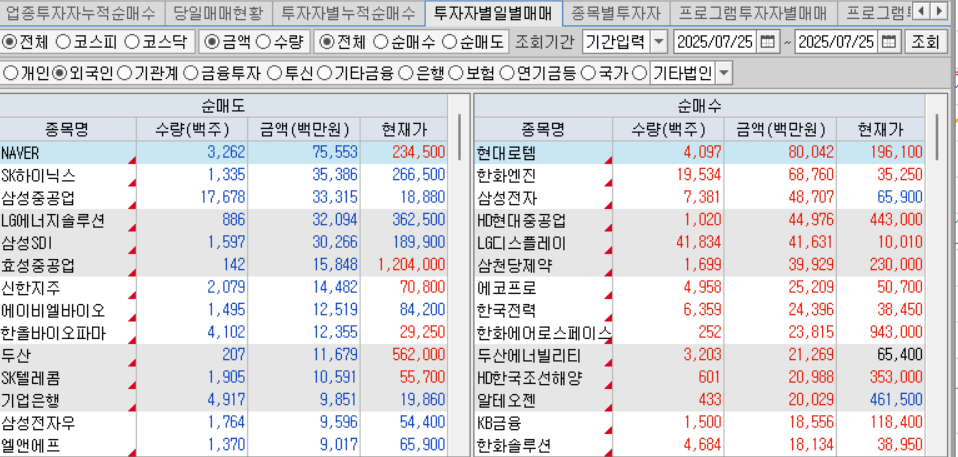Switch to 당일매매현황 tab
The image size is (958, 457).
[x=217, y=12]
